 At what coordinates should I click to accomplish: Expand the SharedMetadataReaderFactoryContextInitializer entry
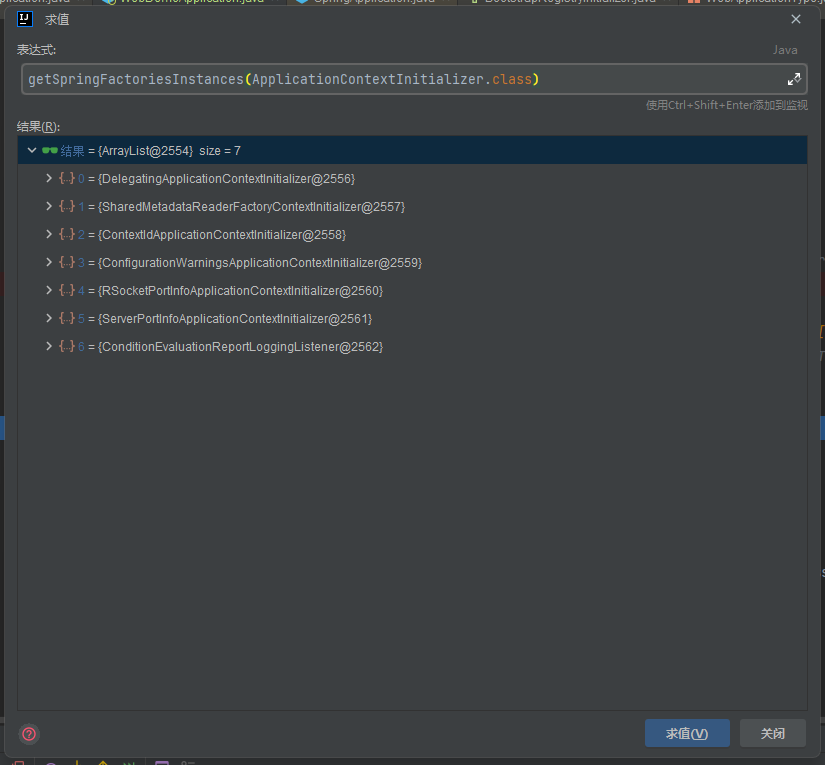point(49,206)
